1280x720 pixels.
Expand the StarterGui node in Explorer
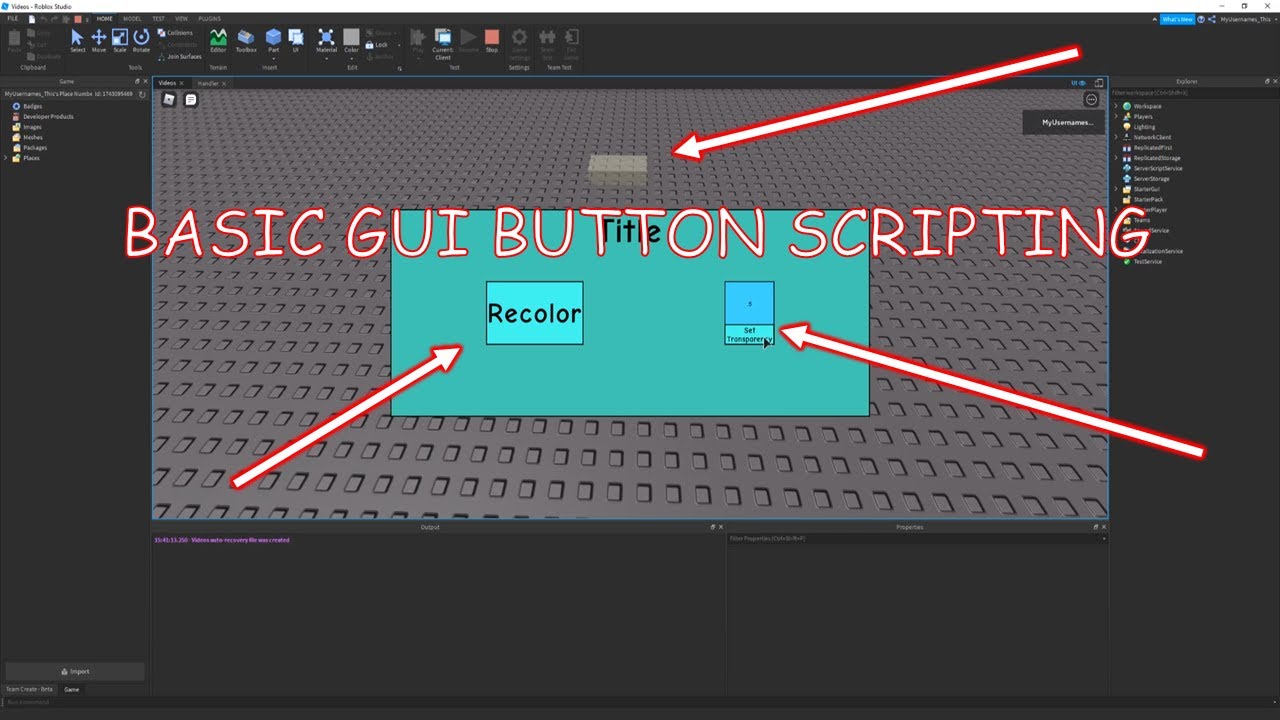click(1117, 189)
